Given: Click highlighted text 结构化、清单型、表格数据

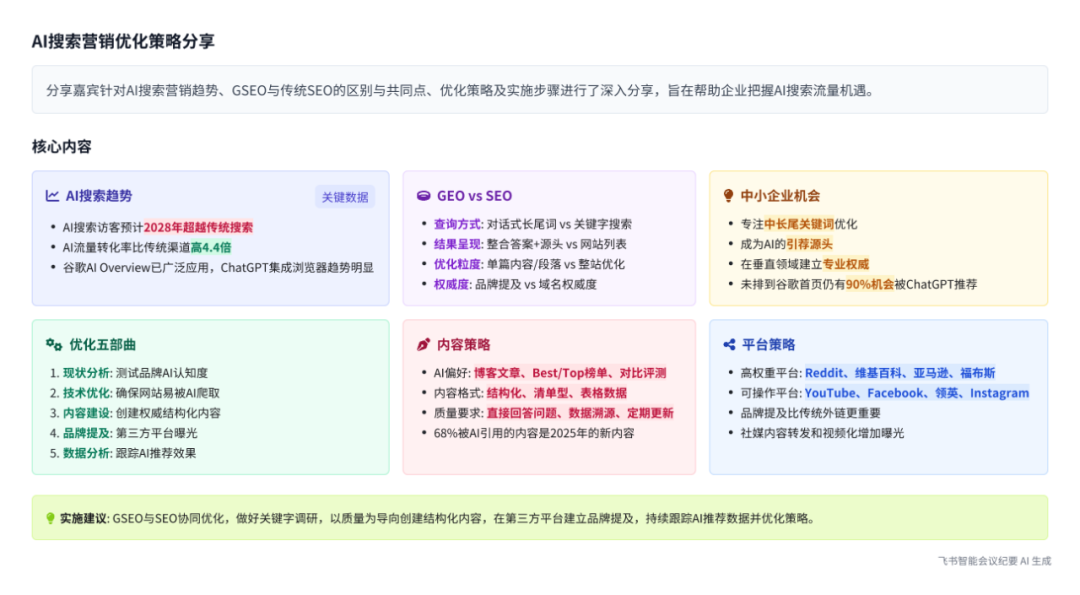Looking at the screenshot, I should 557,393.
